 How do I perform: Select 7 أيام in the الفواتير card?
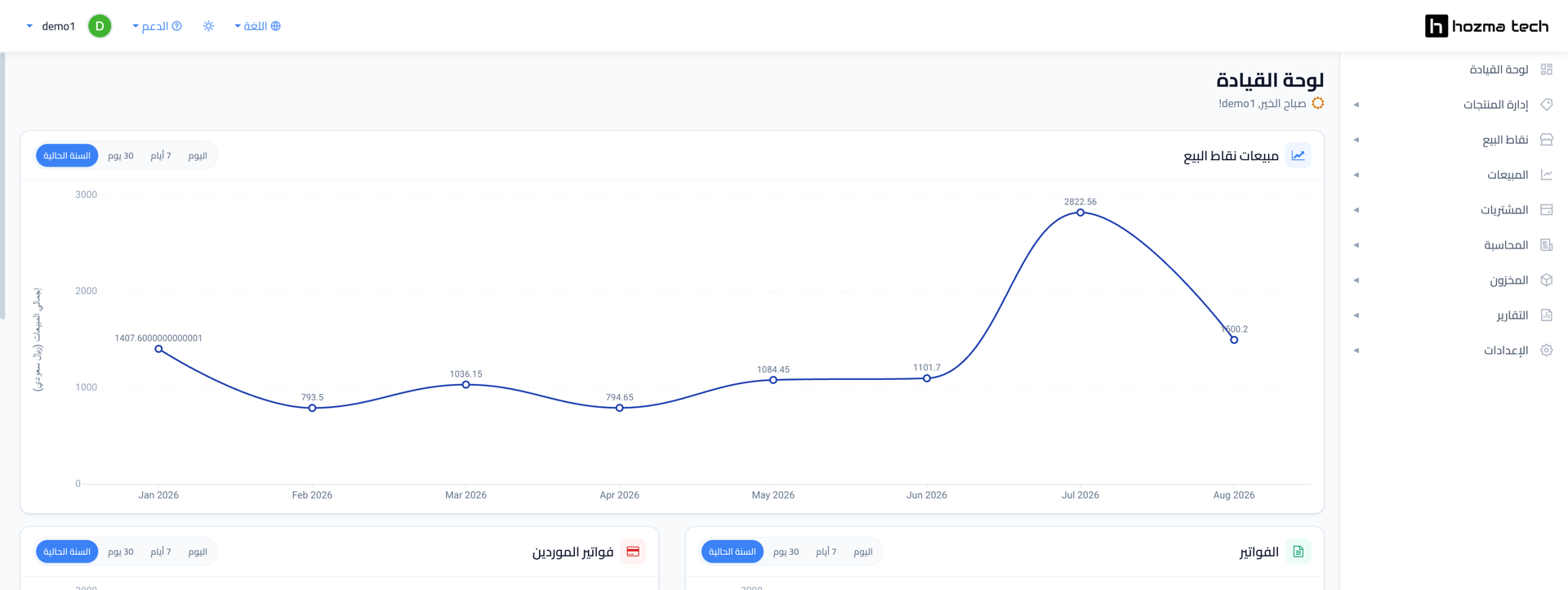[826, 552]
